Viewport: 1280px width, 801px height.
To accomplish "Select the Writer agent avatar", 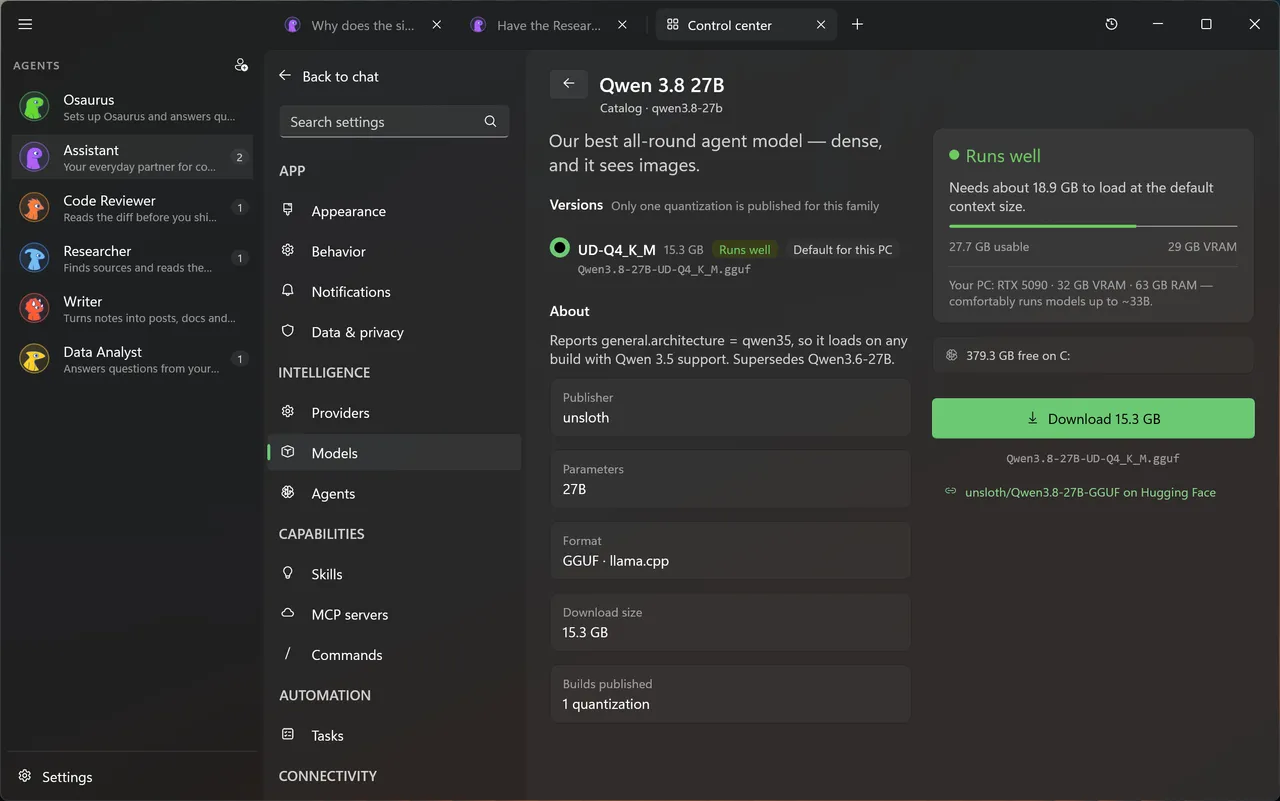I will coord(35,308).
